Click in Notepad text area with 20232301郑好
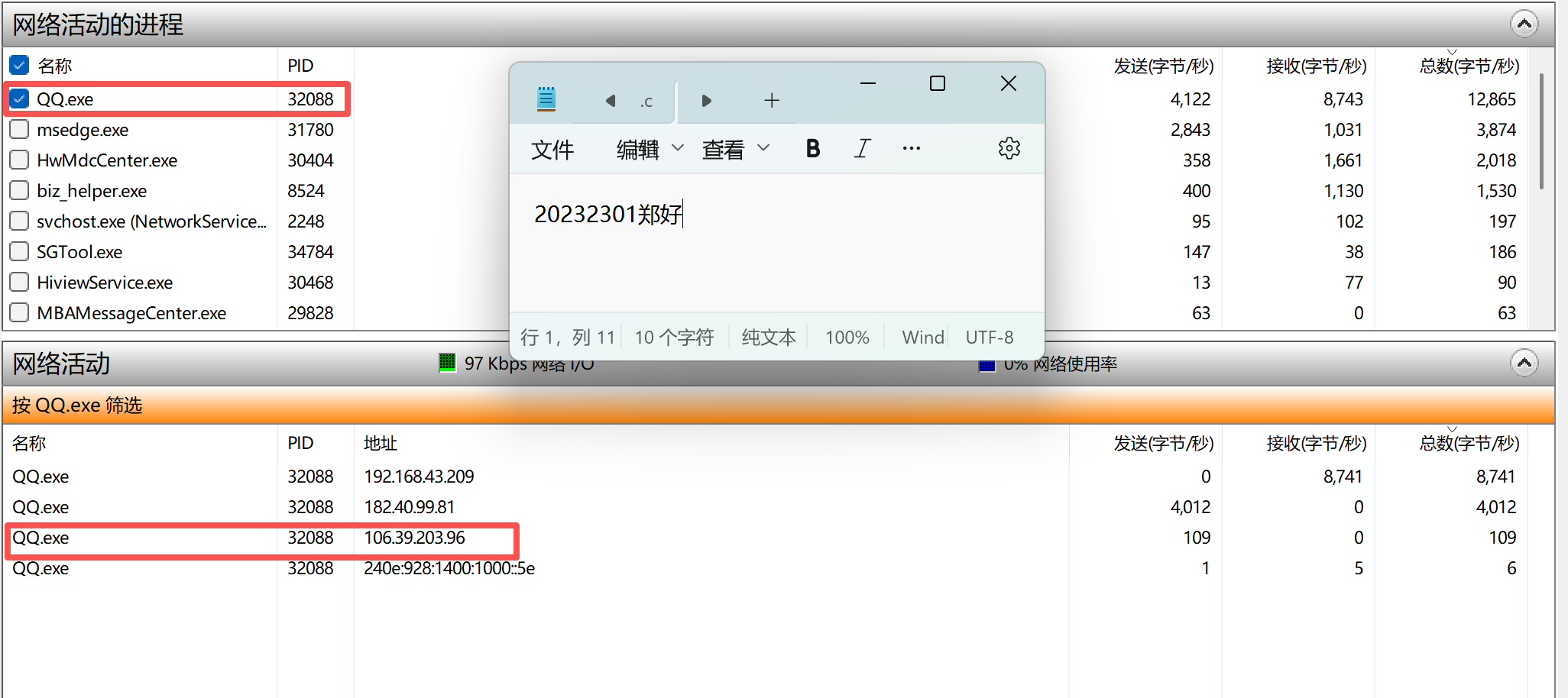 pos(776,243)
